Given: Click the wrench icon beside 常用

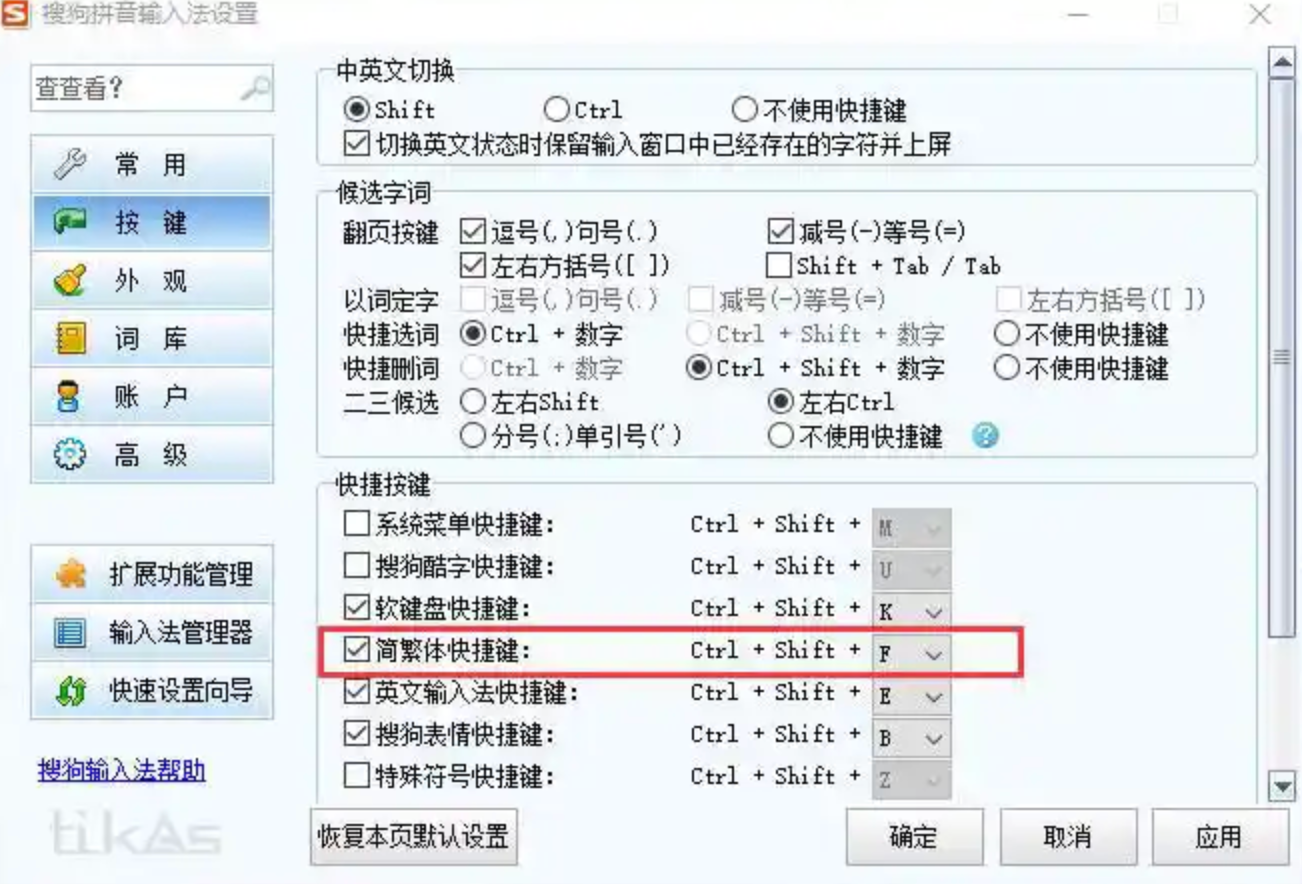Looking at the screenshot, I should tap(69, 165).
